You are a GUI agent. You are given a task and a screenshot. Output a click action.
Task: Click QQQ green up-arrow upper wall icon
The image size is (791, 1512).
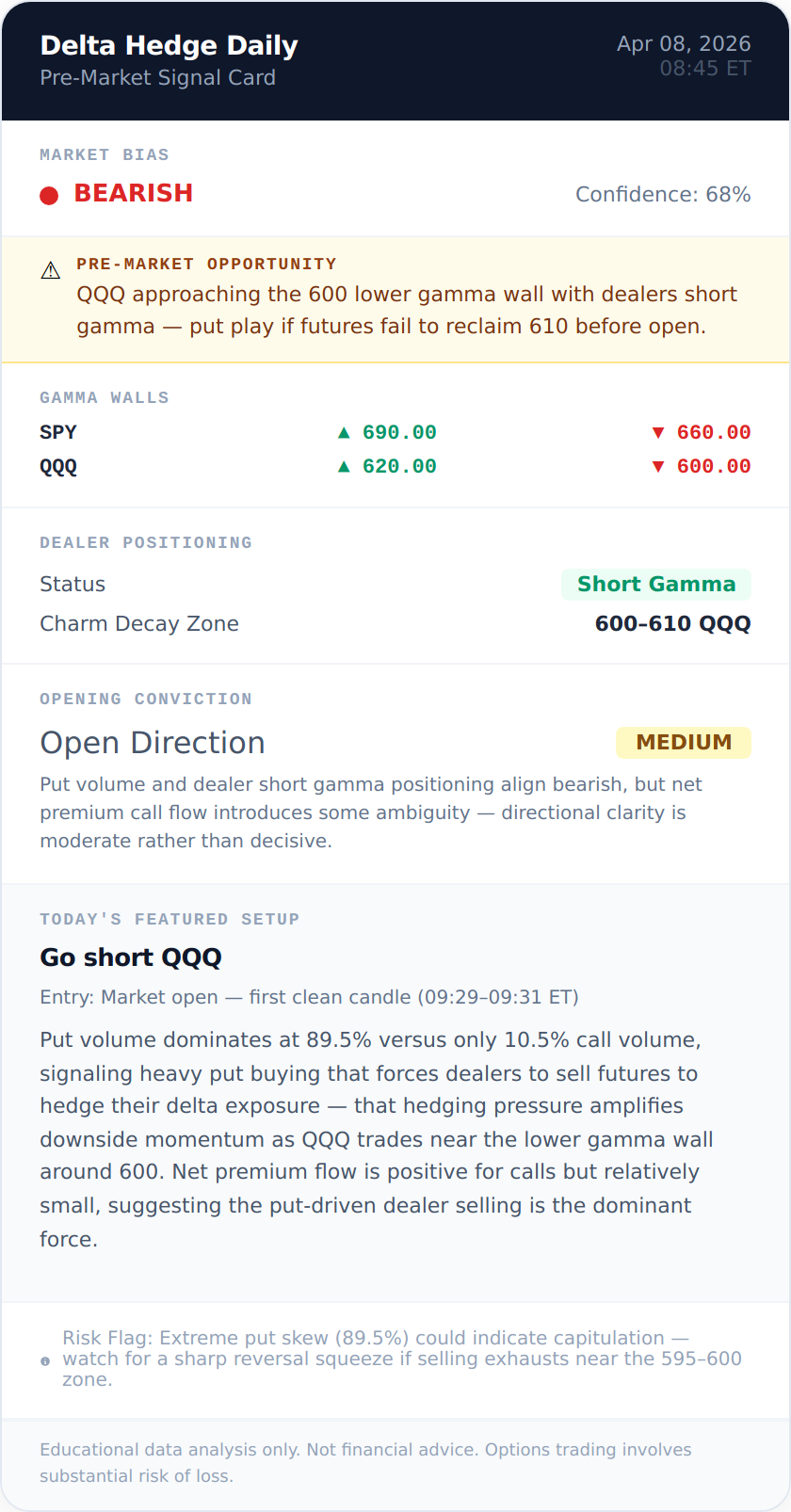point(344,467)
